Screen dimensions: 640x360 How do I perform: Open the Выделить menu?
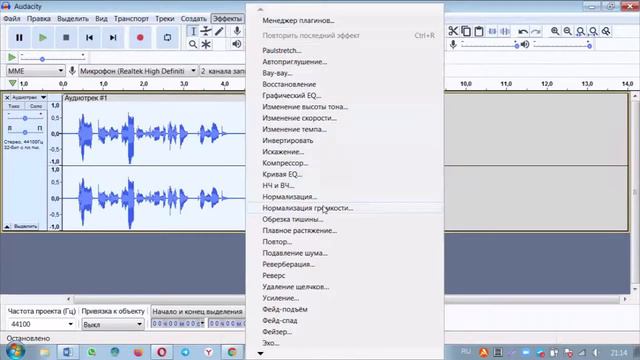(x=73, y=19)
